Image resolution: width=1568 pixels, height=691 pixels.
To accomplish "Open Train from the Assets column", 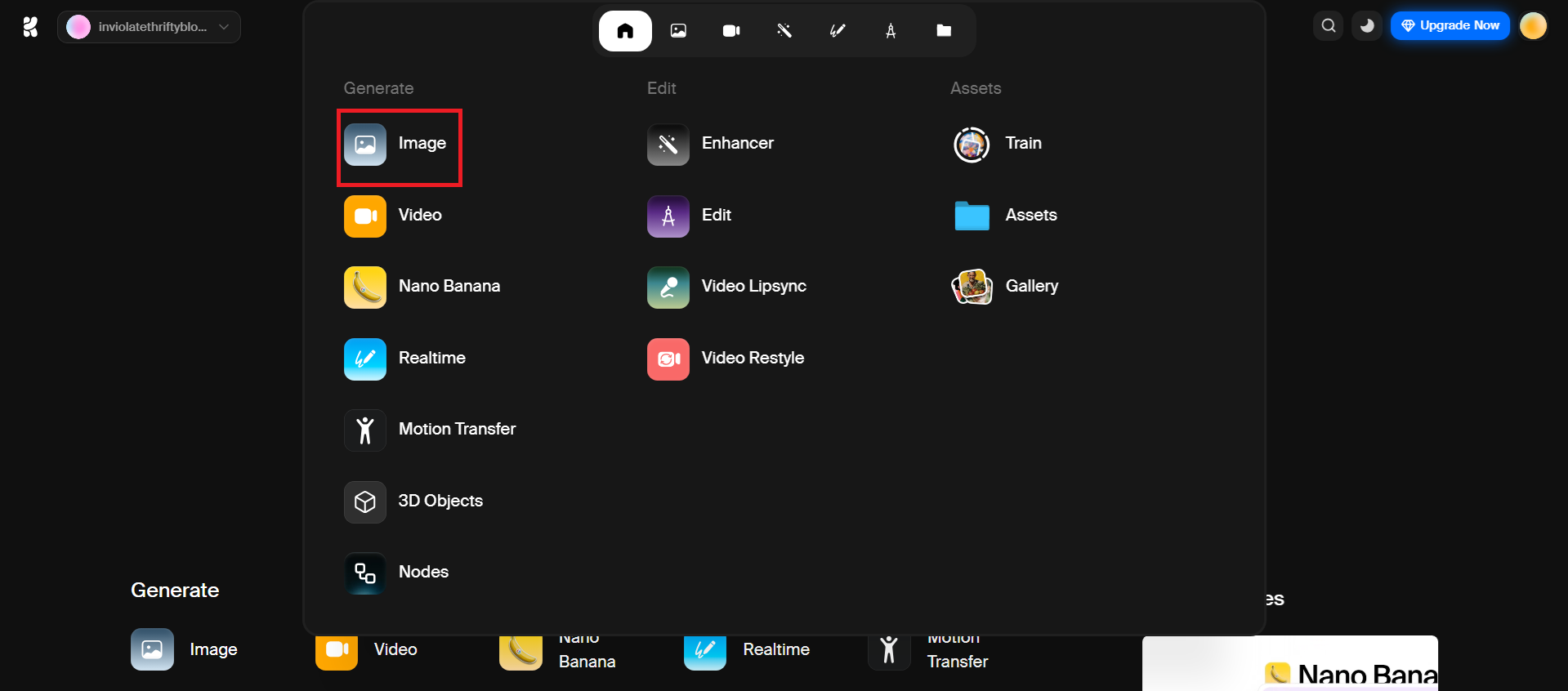I will [997, 144].
